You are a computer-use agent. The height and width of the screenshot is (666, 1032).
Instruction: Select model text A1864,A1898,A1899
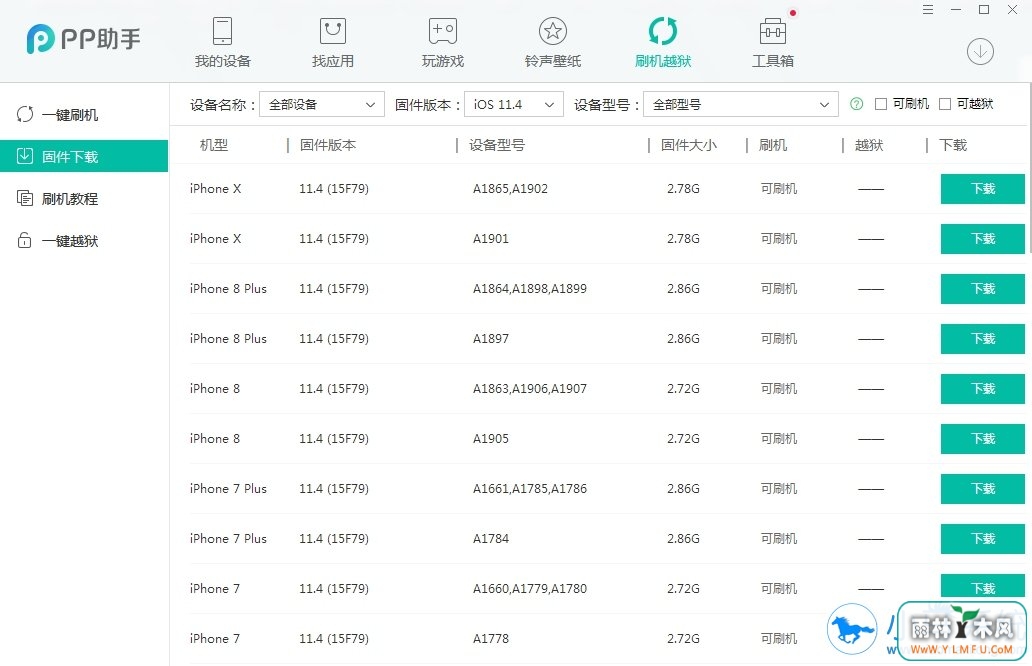530,289
